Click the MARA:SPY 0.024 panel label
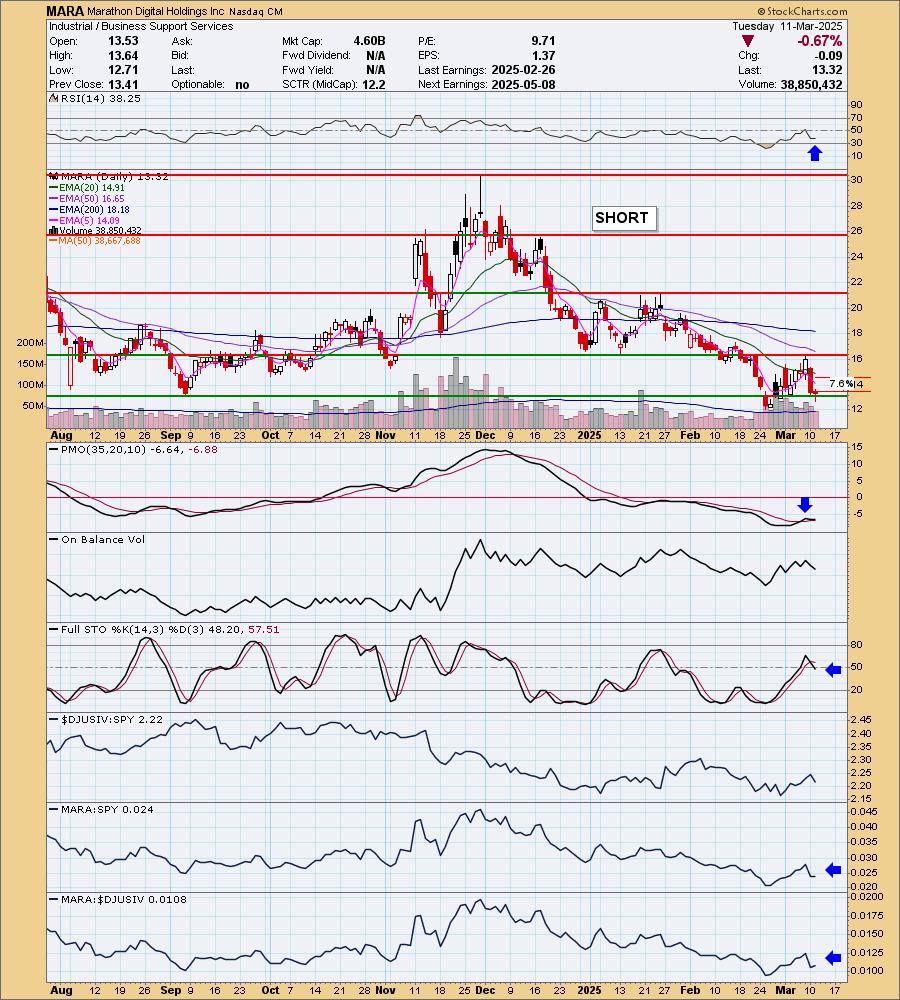Image resolution: width=900 pixels, height=1000 pixels. click(107, 810)
